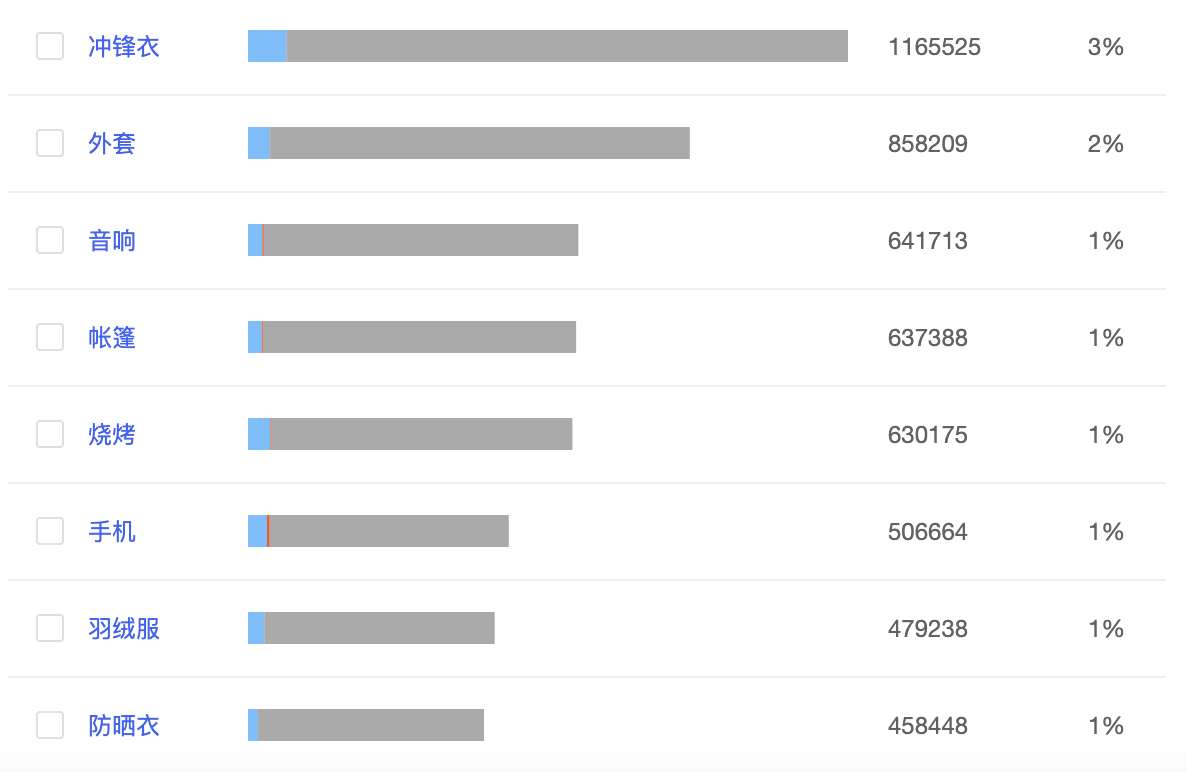Click the 手机 keyword link
The image size is (1186, 772).
(111, 531)
